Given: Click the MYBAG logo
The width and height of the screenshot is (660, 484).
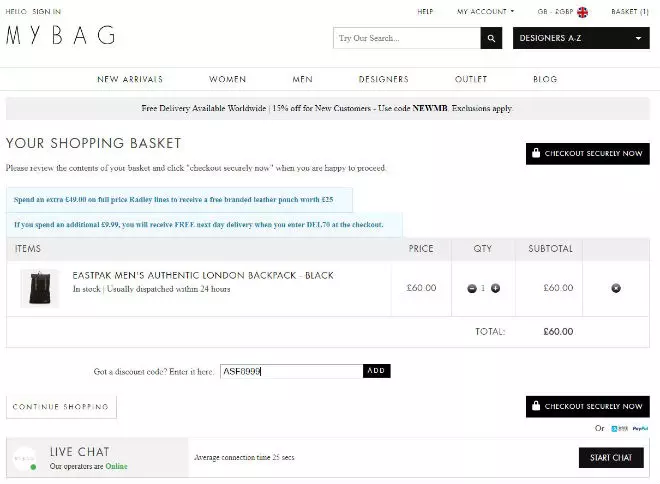Looking at the screenshot, I should [61, 35].
